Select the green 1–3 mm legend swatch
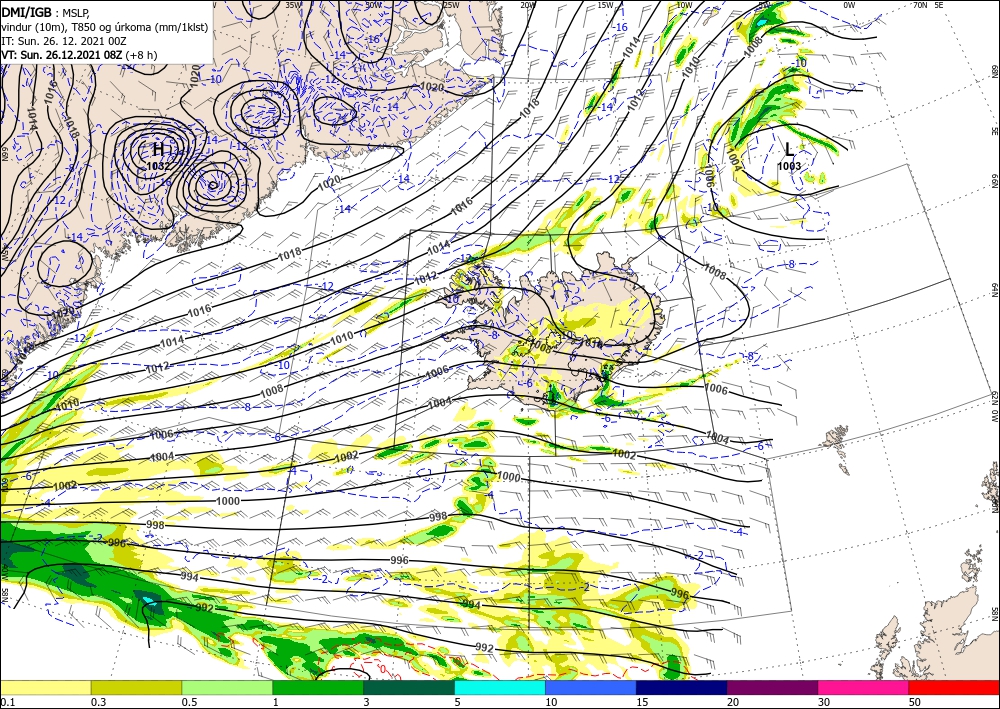Viewport: 1000px width, 709px height. click(318, 687)
